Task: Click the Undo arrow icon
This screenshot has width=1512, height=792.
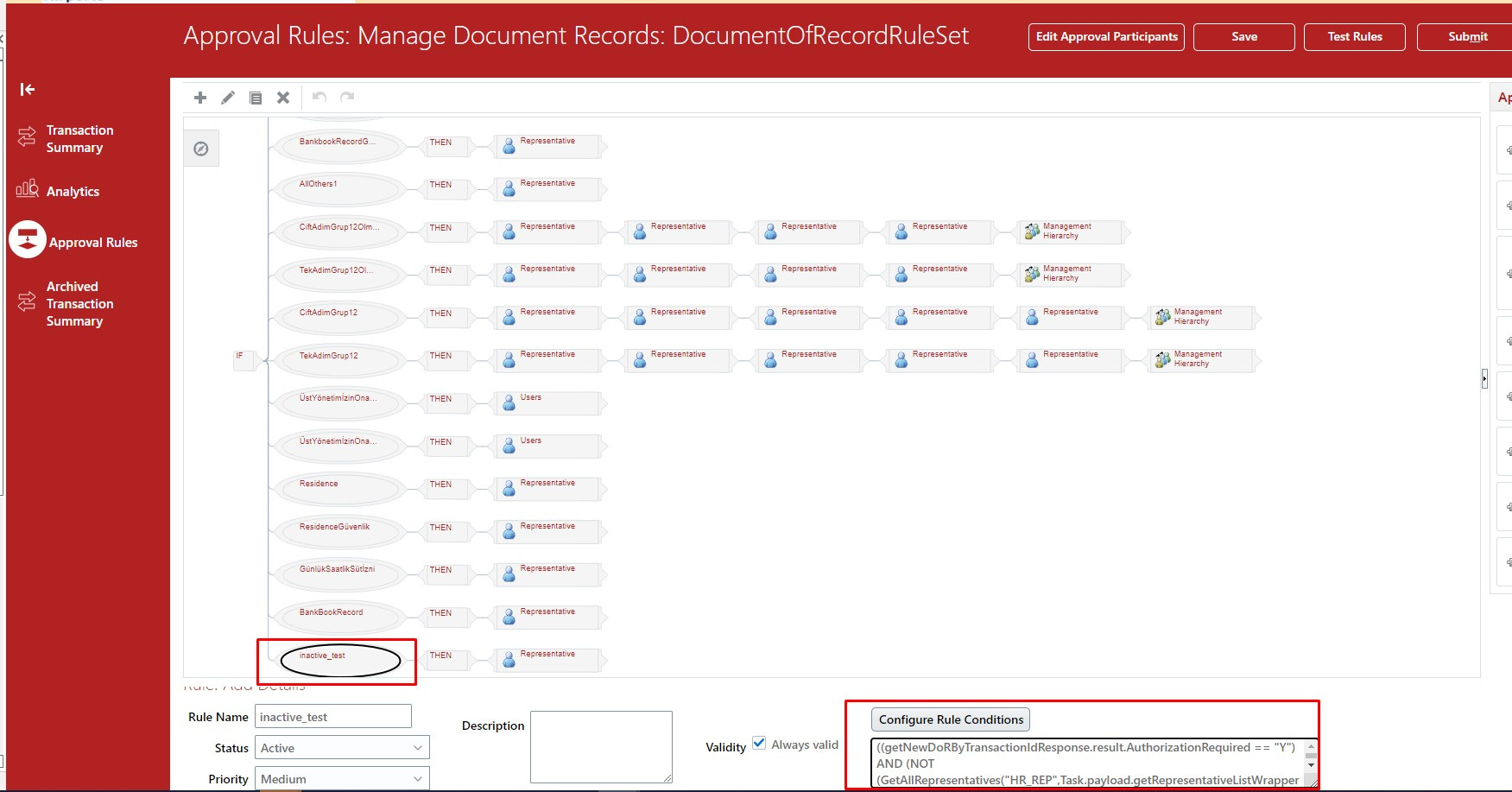Action: click(x=319, y=97)
